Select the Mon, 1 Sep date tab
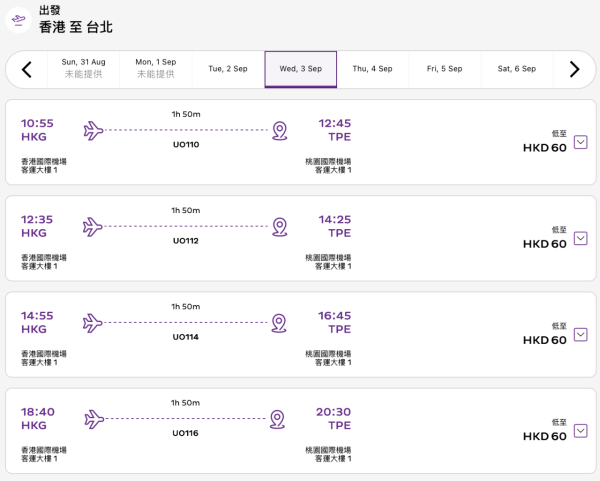Screen dimensions: 600x481 pos(156,69)
